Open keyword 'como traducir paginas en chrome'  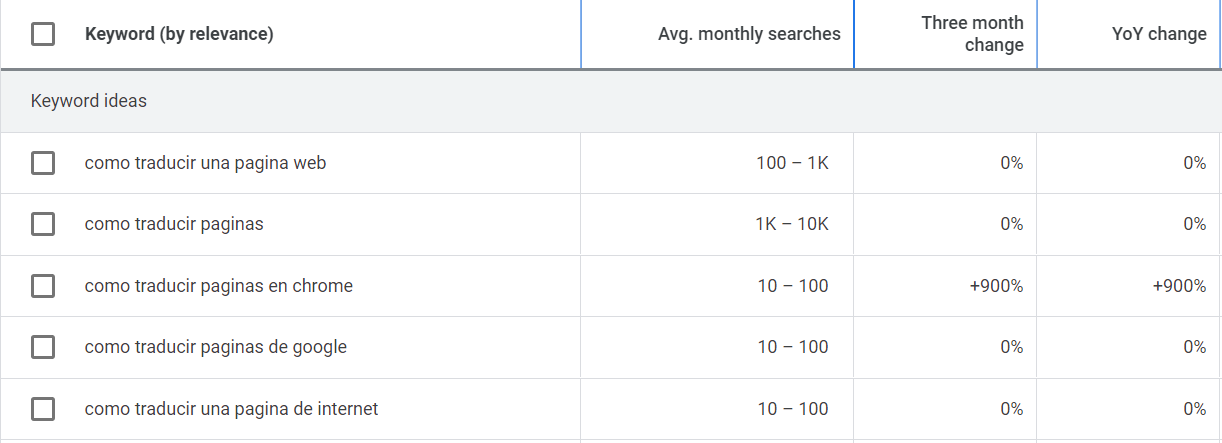[x=218, y=286]
